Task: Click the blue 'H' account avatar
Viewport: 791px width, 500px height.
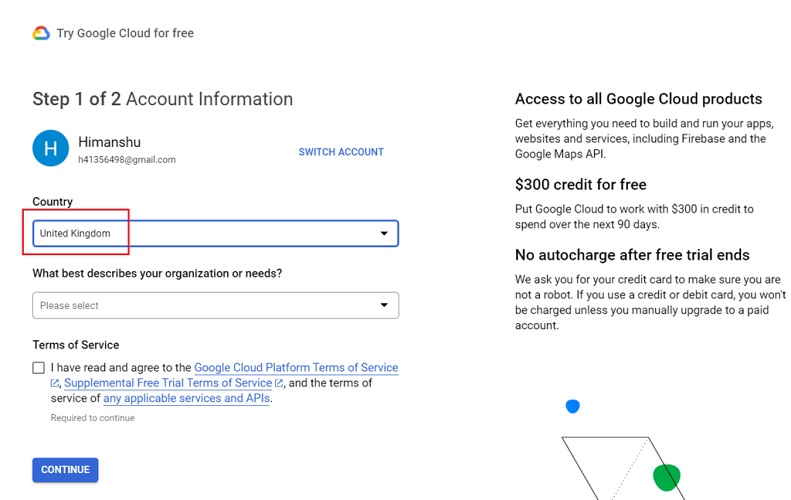Action: click(50, 148)
